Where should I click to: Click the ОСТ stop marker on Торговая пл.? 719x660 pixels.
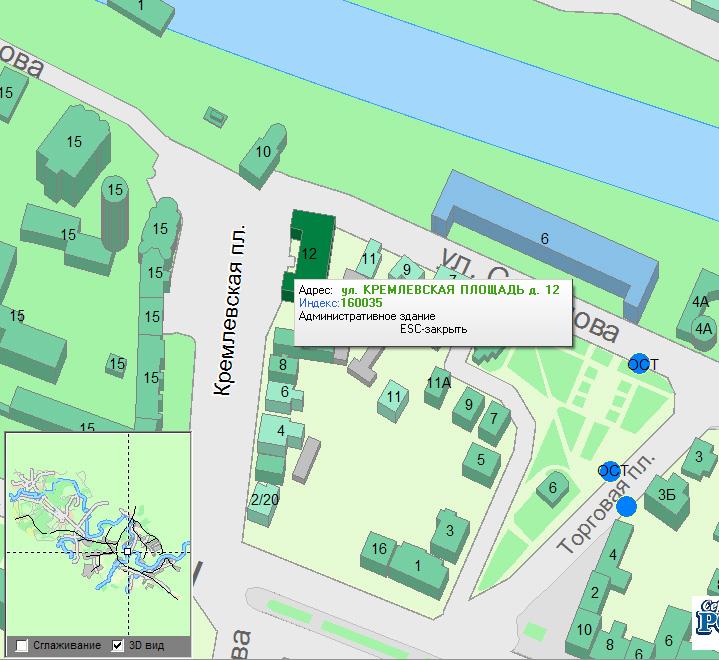(610, 471)
